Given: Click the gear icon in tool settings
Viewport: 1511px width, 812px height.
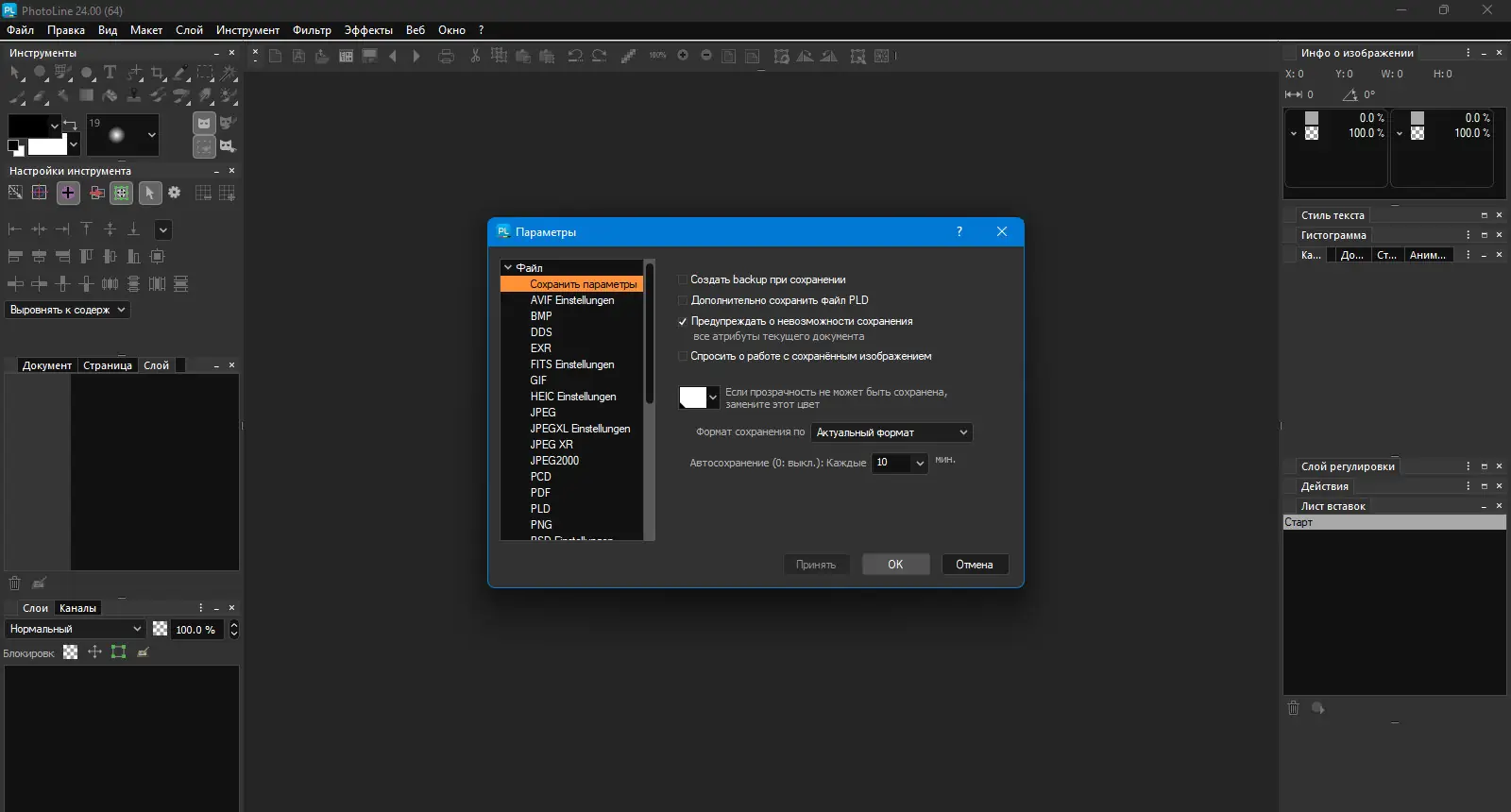Looking at the screenshot, I should point(175,193).
